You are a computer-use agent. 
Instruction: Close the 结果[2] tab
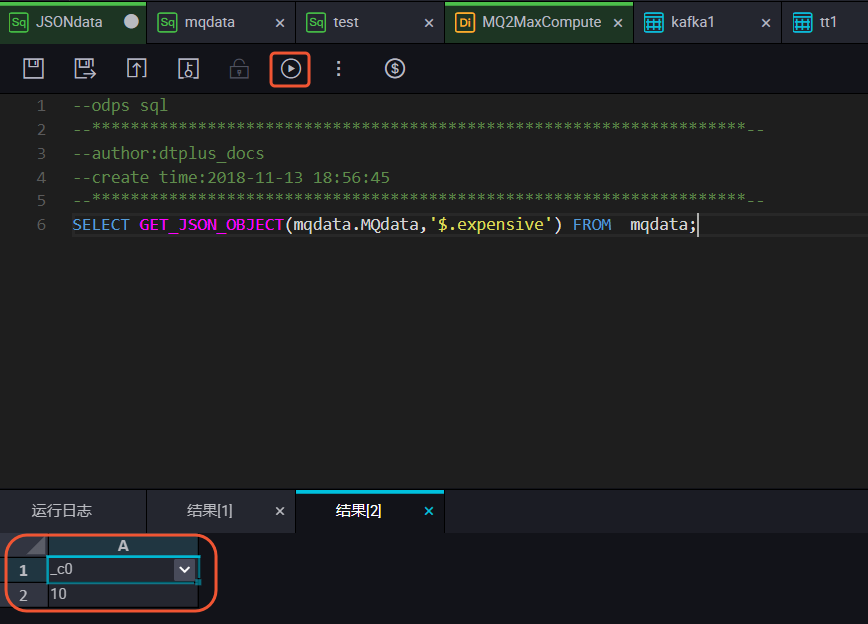tap(429, 511)
